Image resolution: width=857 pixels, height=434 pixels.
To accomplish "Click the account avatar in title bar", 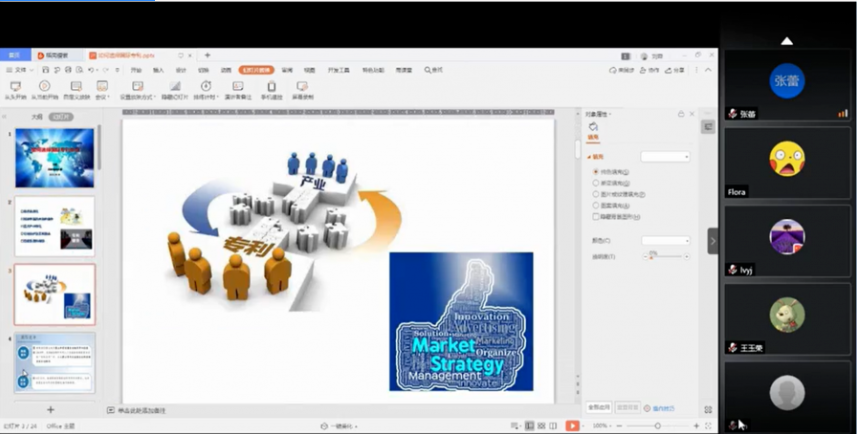I will (x=644, y=56).
